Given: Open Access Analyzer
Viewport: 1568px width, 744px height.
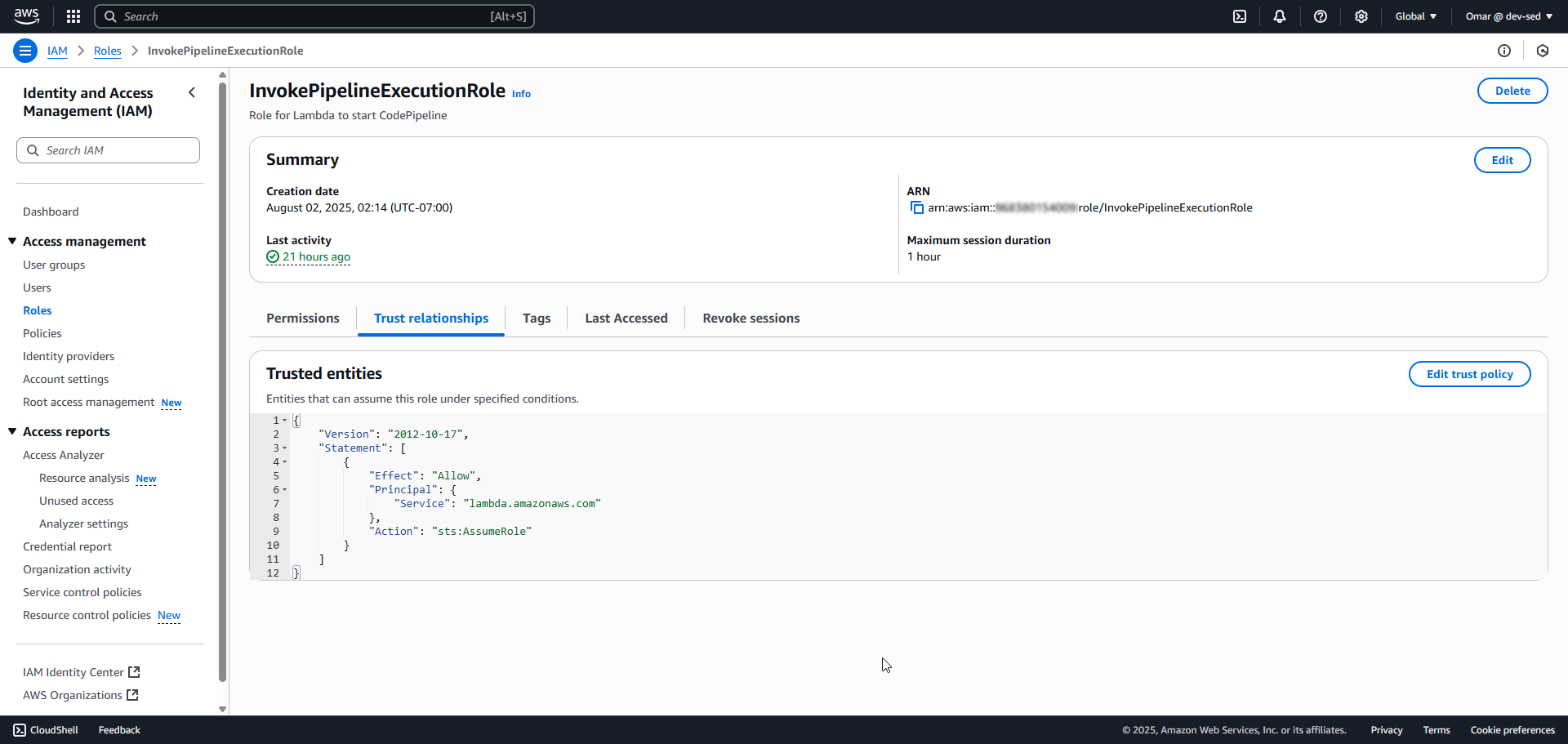Looking at the screenshot, I should click(x=64, y=455).
